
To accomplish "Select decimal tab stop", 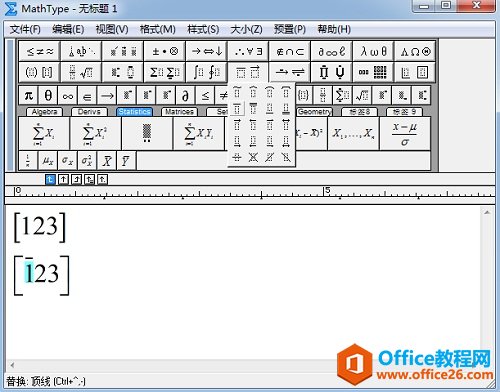I will click(x=102, y=180).
